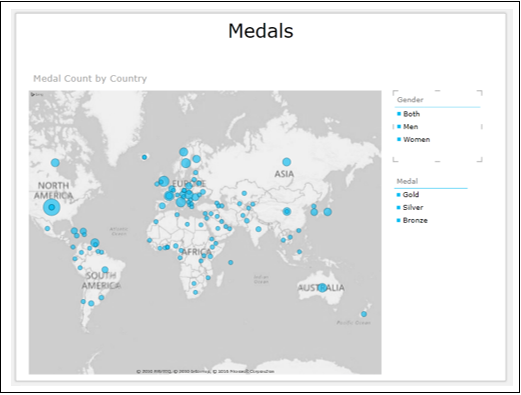Click the Gender slicer header

[x=410, y=100]
